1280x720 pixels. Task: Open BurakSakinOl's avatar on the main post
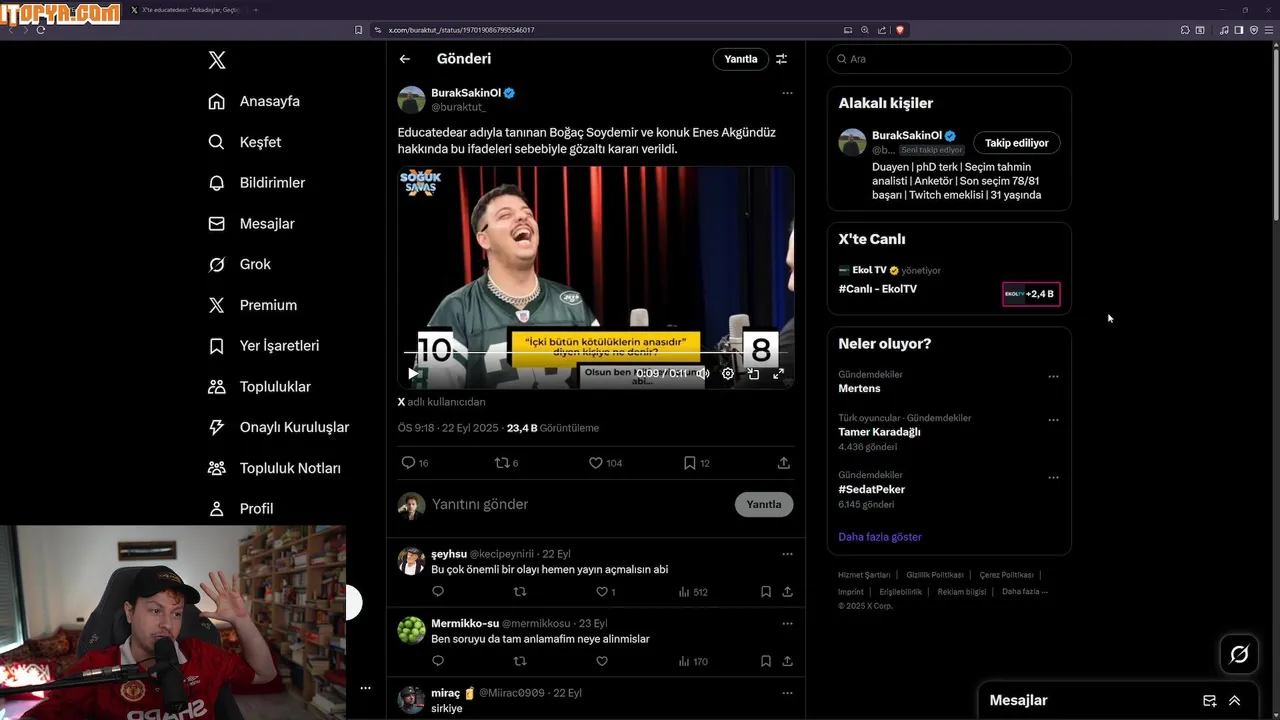coord(411,100)
